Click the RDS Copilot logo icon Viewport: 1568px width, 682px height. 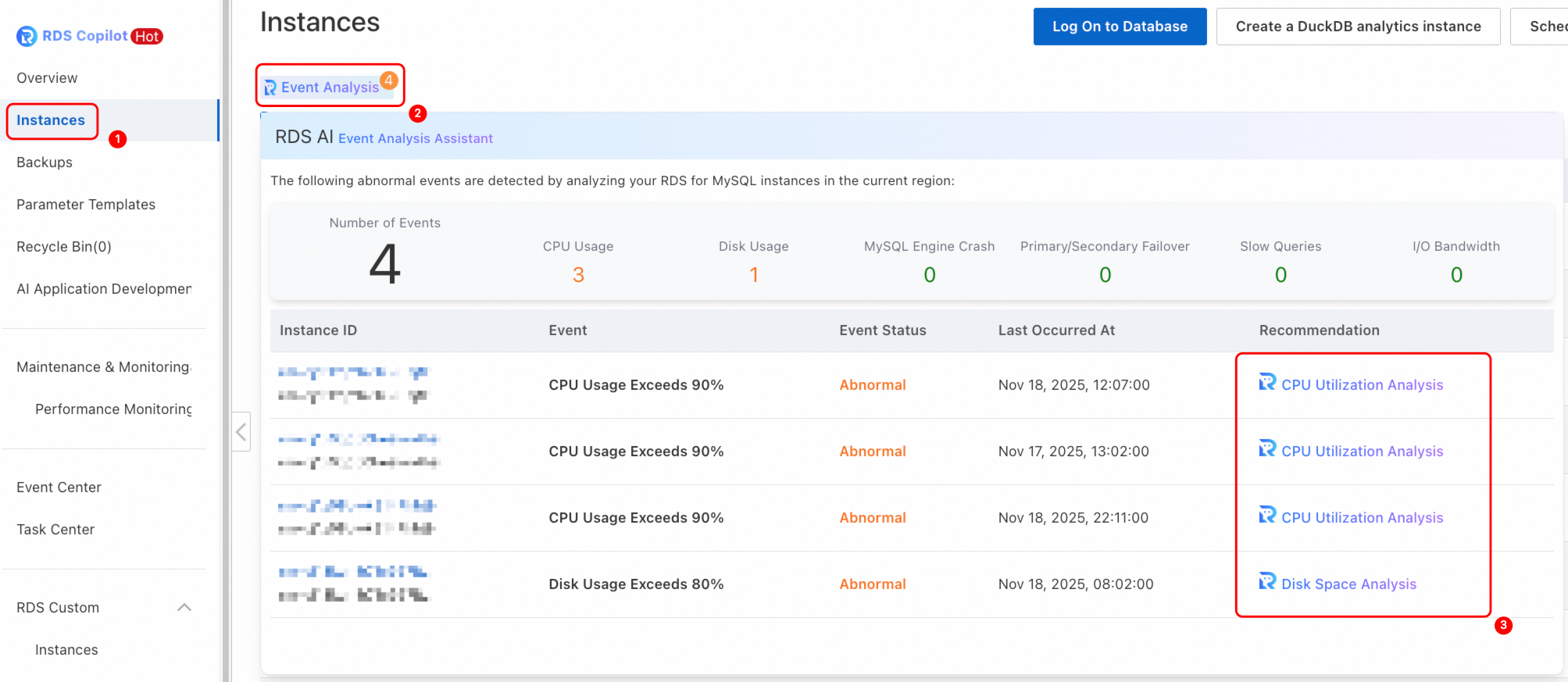tap(27, 36)
